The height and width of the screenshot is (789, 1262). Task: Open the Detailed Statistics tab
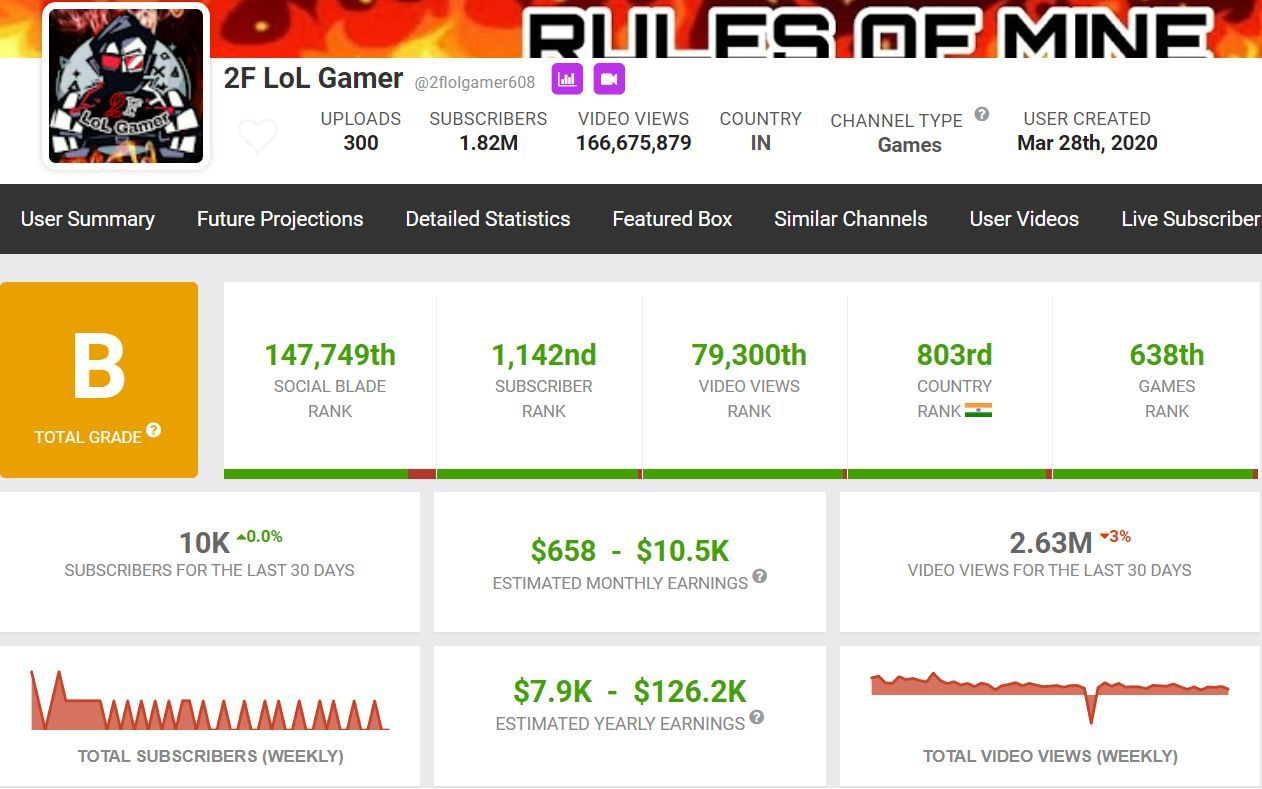click(488, 219)
